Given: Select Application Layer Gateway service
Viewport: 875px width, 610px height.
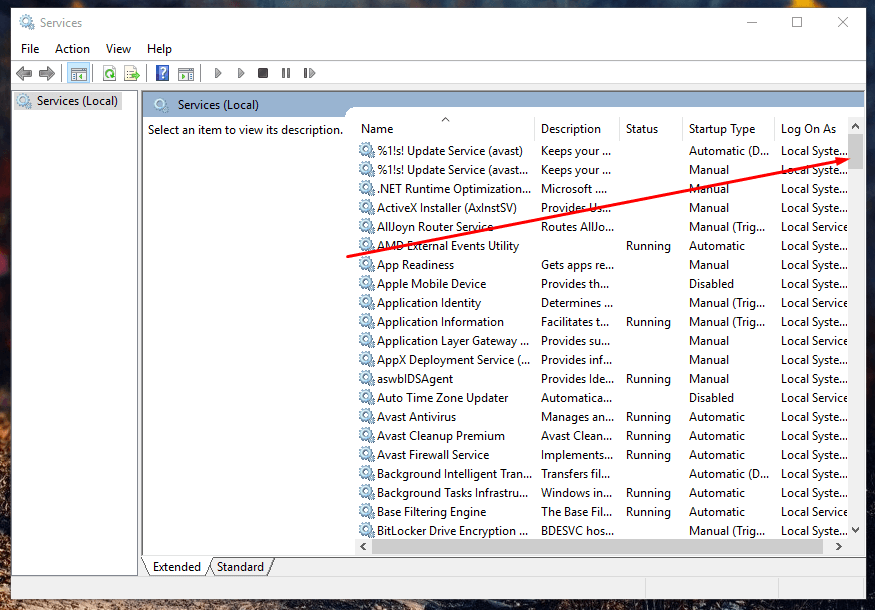Looking at the screenshot, I should (x=603, y=340).
